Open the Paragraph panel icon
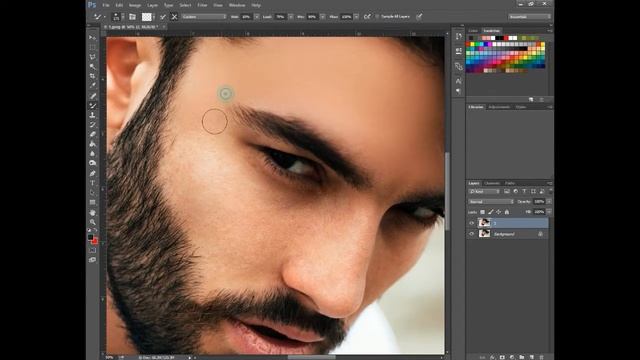The width and height of the screenshot is (640, 360). pyautogui.click(x=459, y=91)
